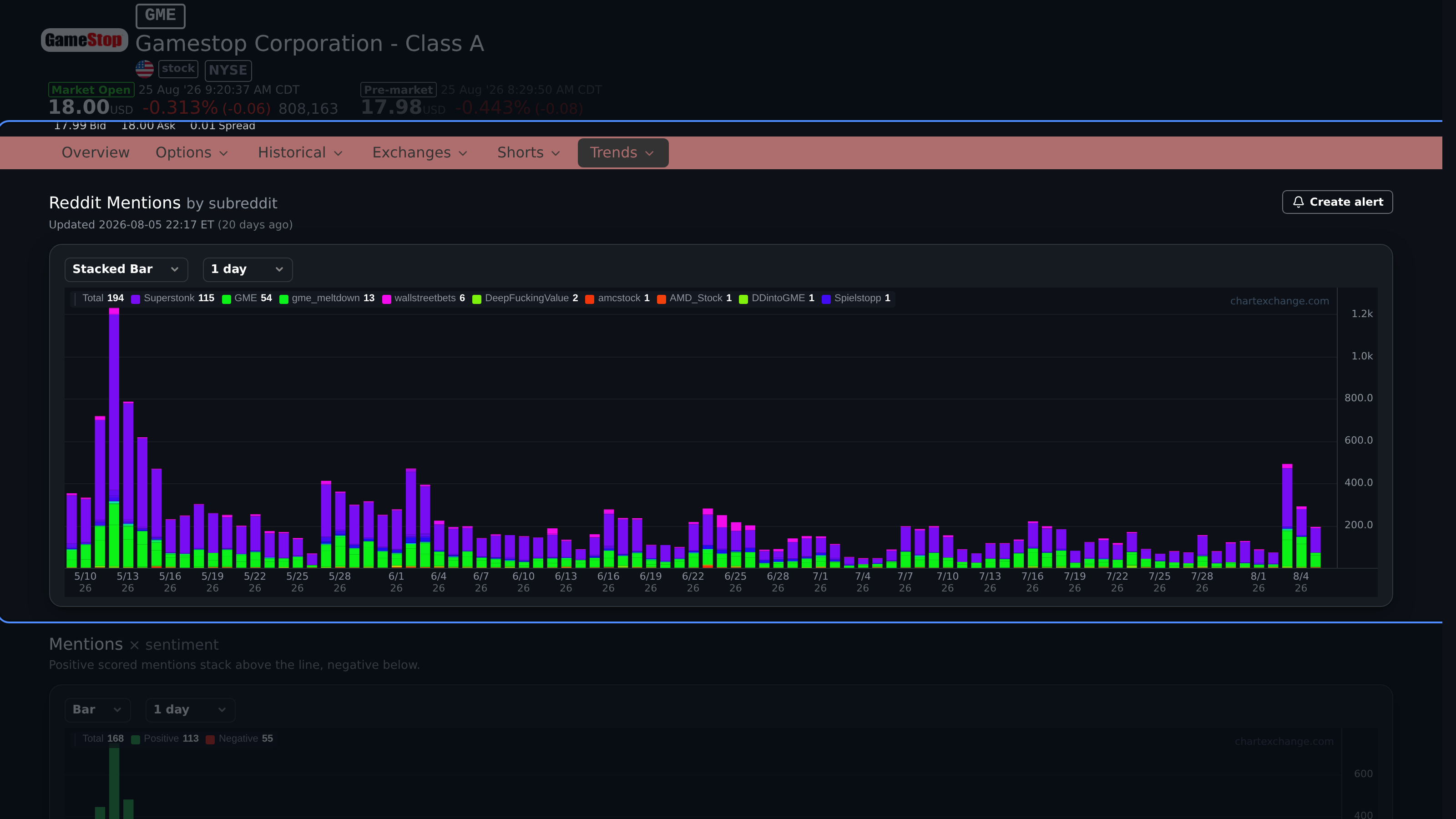Click the Mentions × sentiment heading

(133, 644)
